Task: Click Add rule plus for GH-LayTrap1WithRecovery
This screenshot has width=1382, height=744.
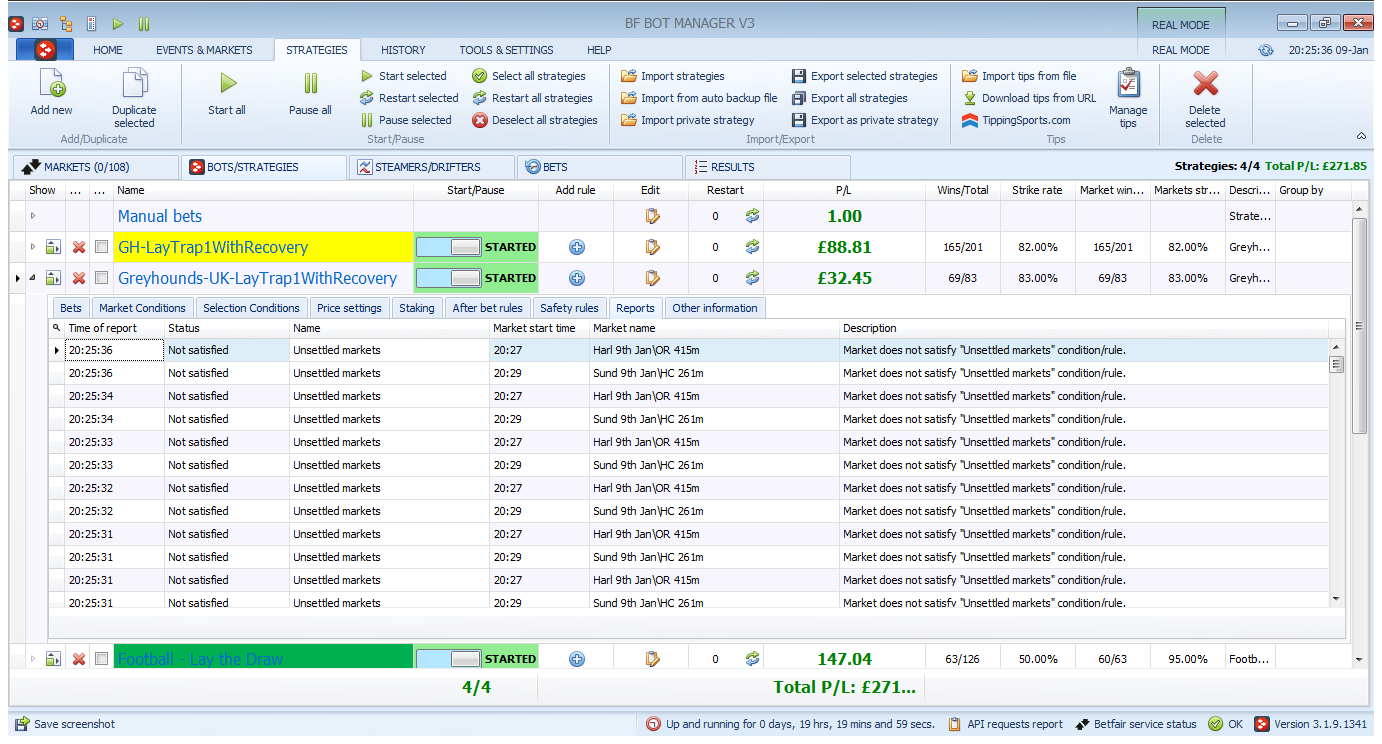Action: click(x=576, y=247)
